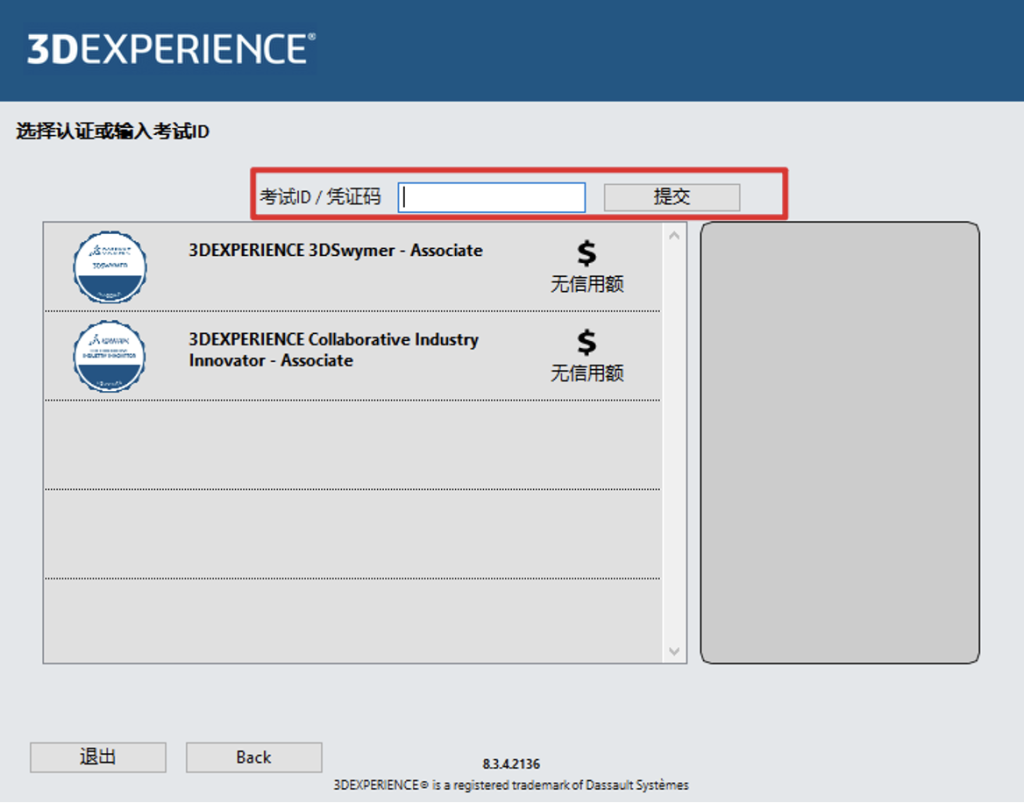Select Collaborative Industry Innovator - Associate exam title
Image resolution: width=1024 pixels, height=803 pixels.
[x=333, y=350]
